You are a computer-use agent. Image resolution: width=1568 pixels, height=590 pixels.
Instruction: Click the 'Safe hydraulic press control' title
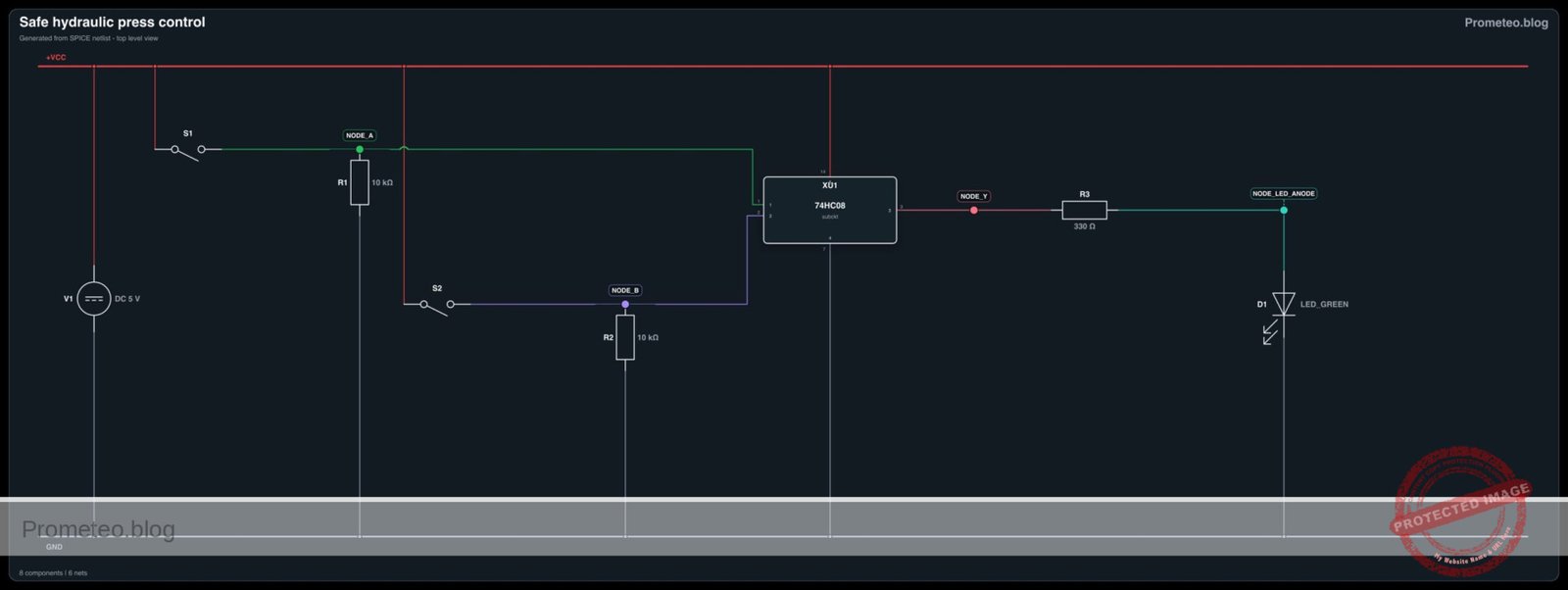[113, 22]
